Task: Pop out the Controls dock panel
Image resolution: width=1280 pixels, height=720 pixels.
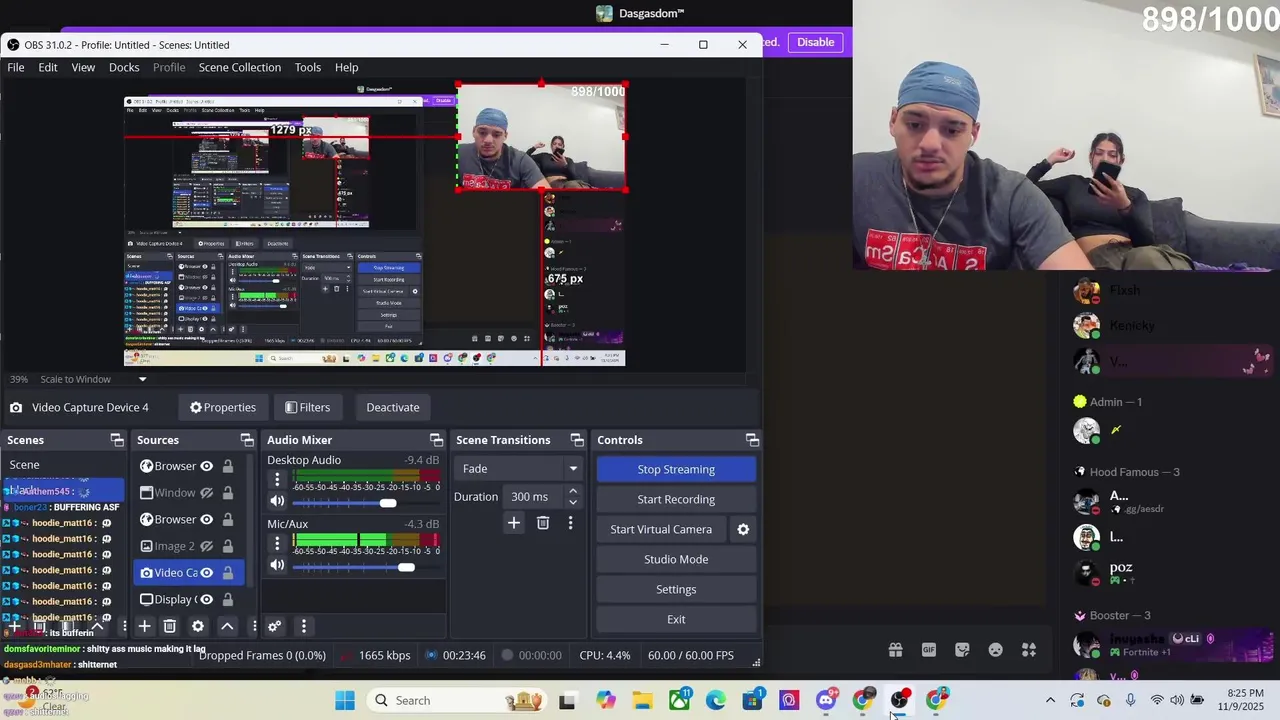Action: point(752,440)
